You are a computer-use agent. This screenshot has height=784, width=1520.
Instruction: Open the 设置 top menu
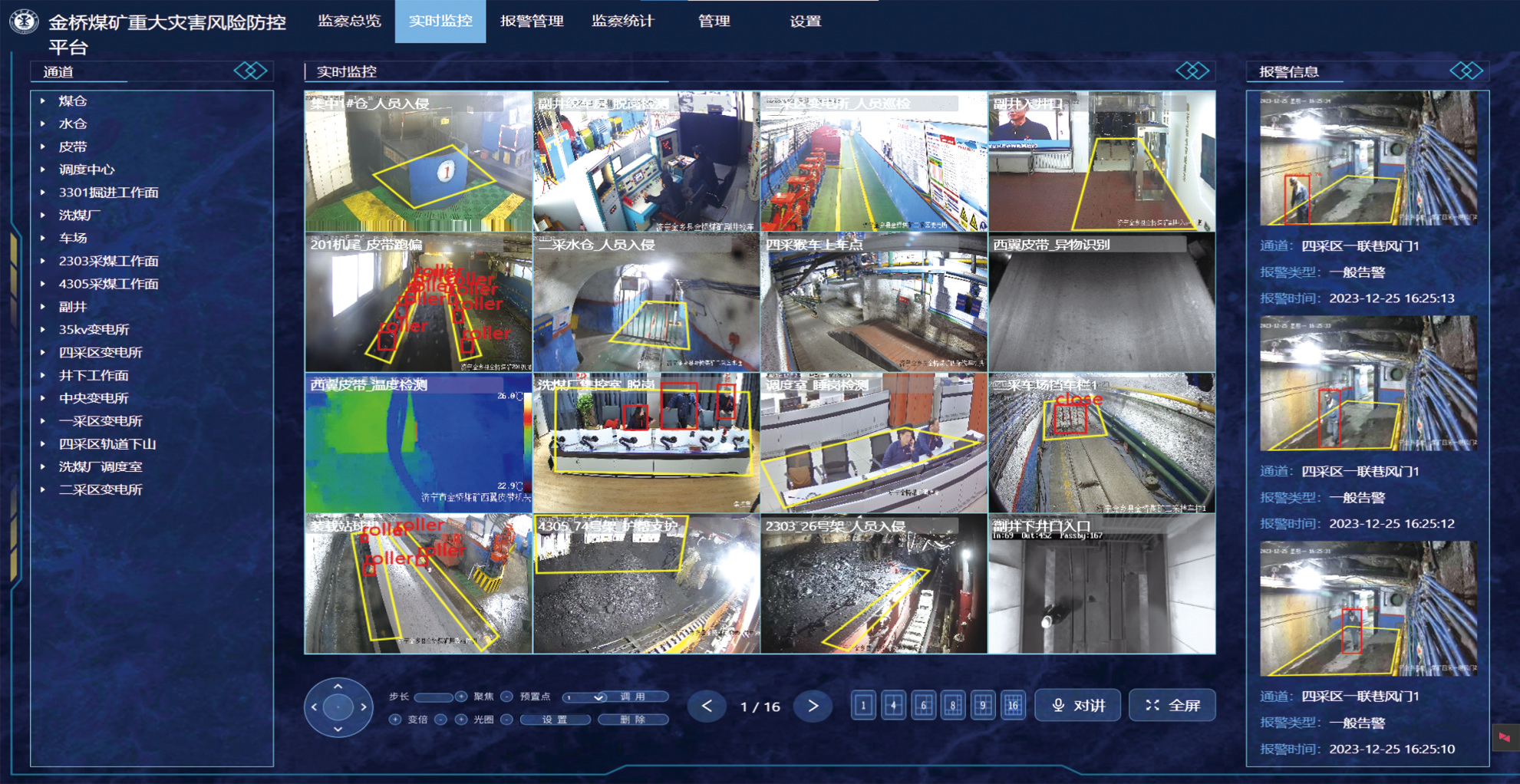pyautogui.click(x=805, y=21)
